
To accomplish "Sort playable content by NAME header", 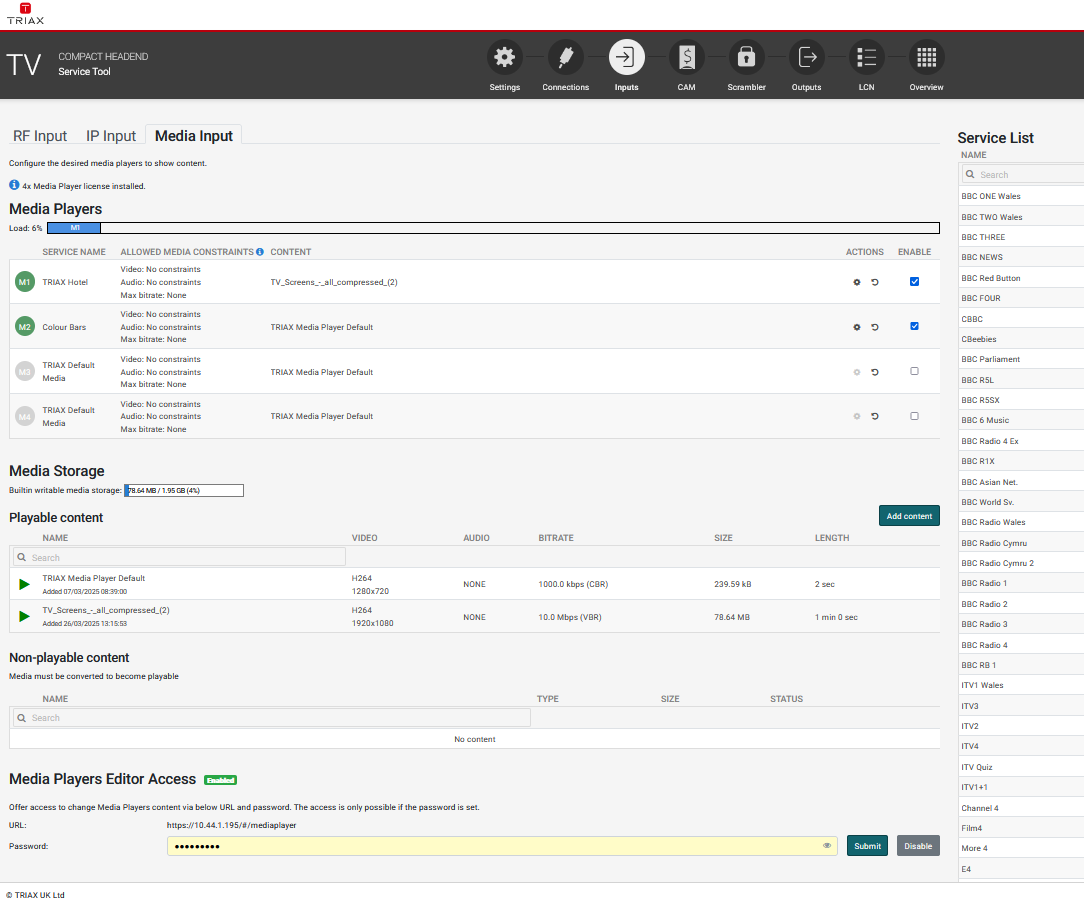I will pos(55,538).
